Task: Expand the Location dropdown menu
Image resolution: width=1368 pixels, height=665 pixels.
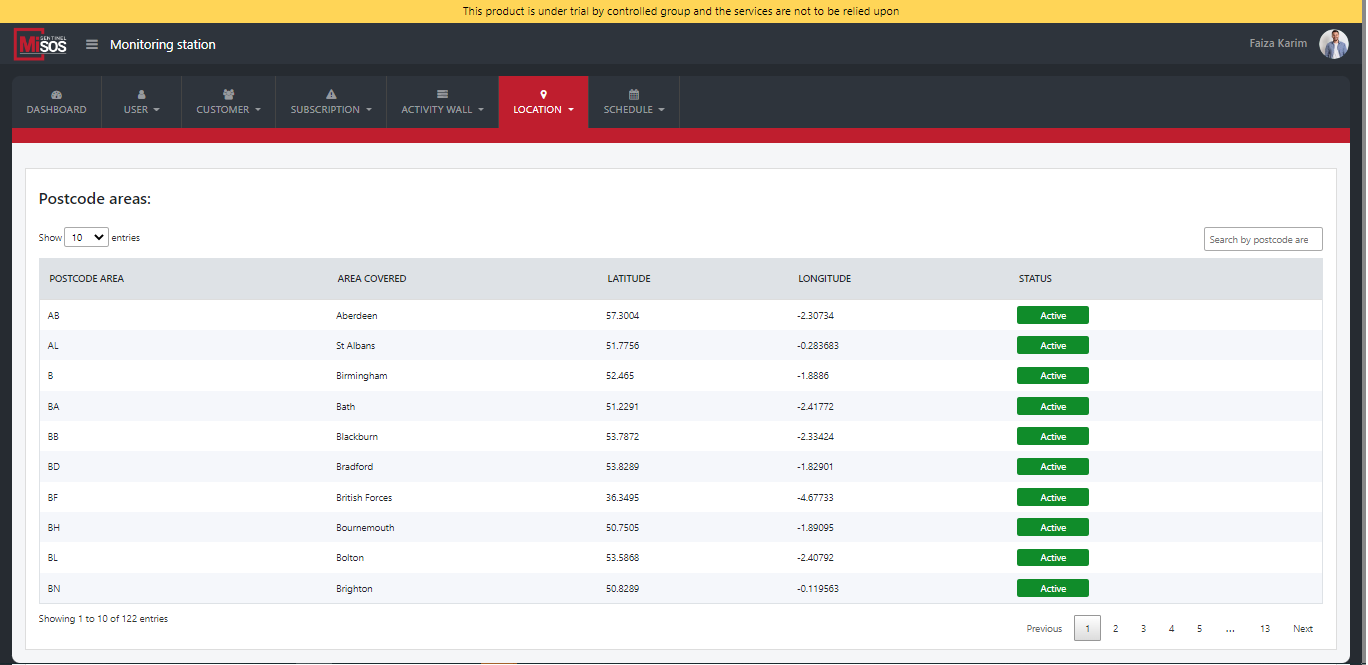Action: [x=543, y=110]
